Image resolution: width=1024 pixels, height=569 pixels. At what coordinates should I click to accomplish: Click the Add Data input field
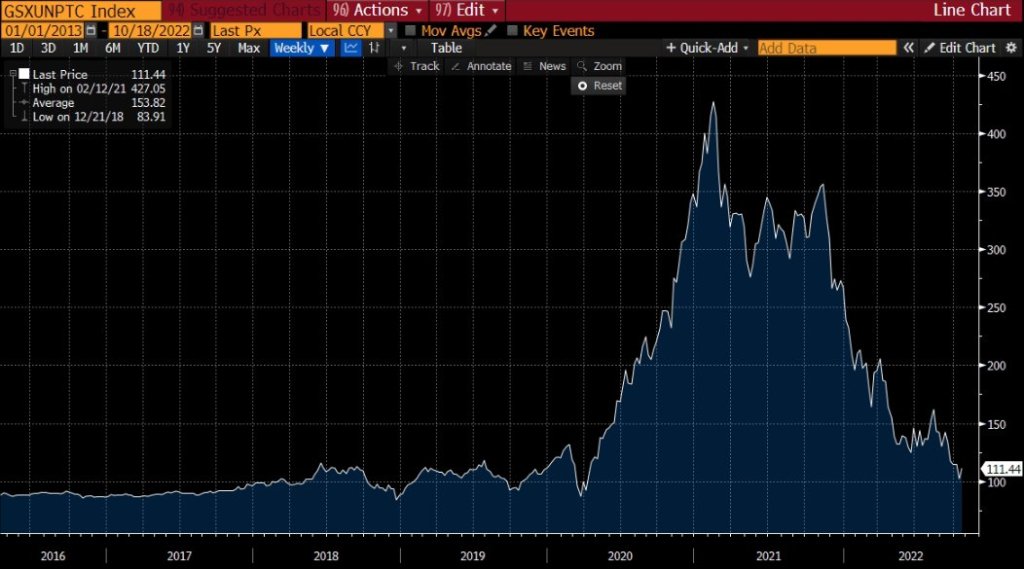(826, 48)
